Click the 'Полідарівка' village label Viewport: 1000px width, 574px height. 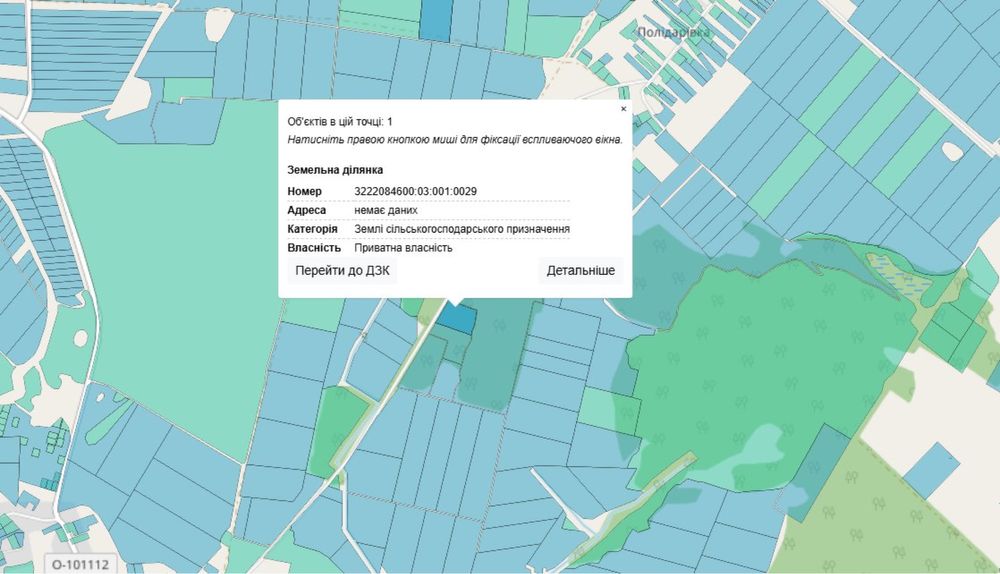673,33
